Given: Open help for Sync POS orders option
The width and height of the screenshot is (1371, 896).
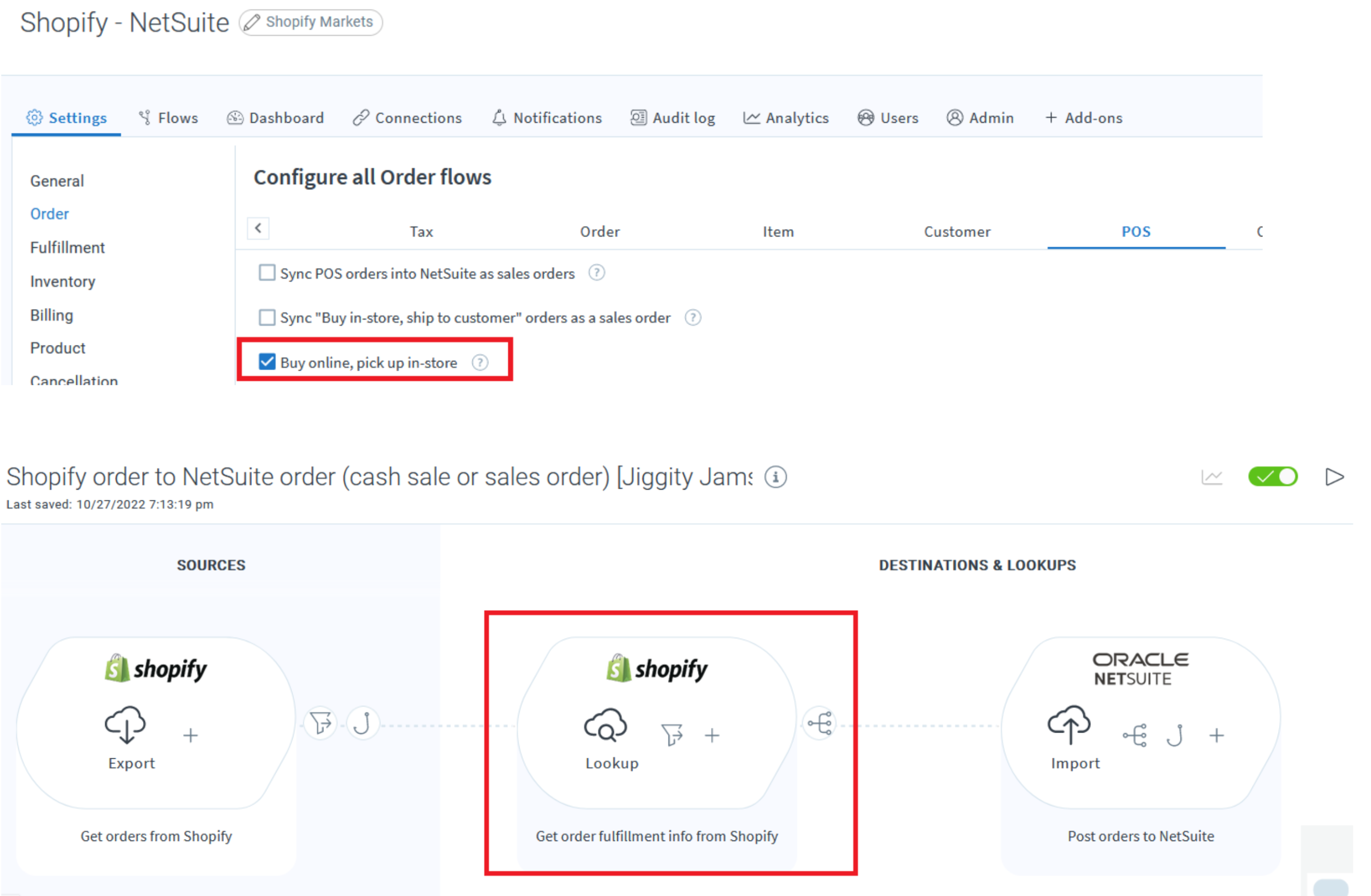Looking at the screenshot, I should click(597, 273).
